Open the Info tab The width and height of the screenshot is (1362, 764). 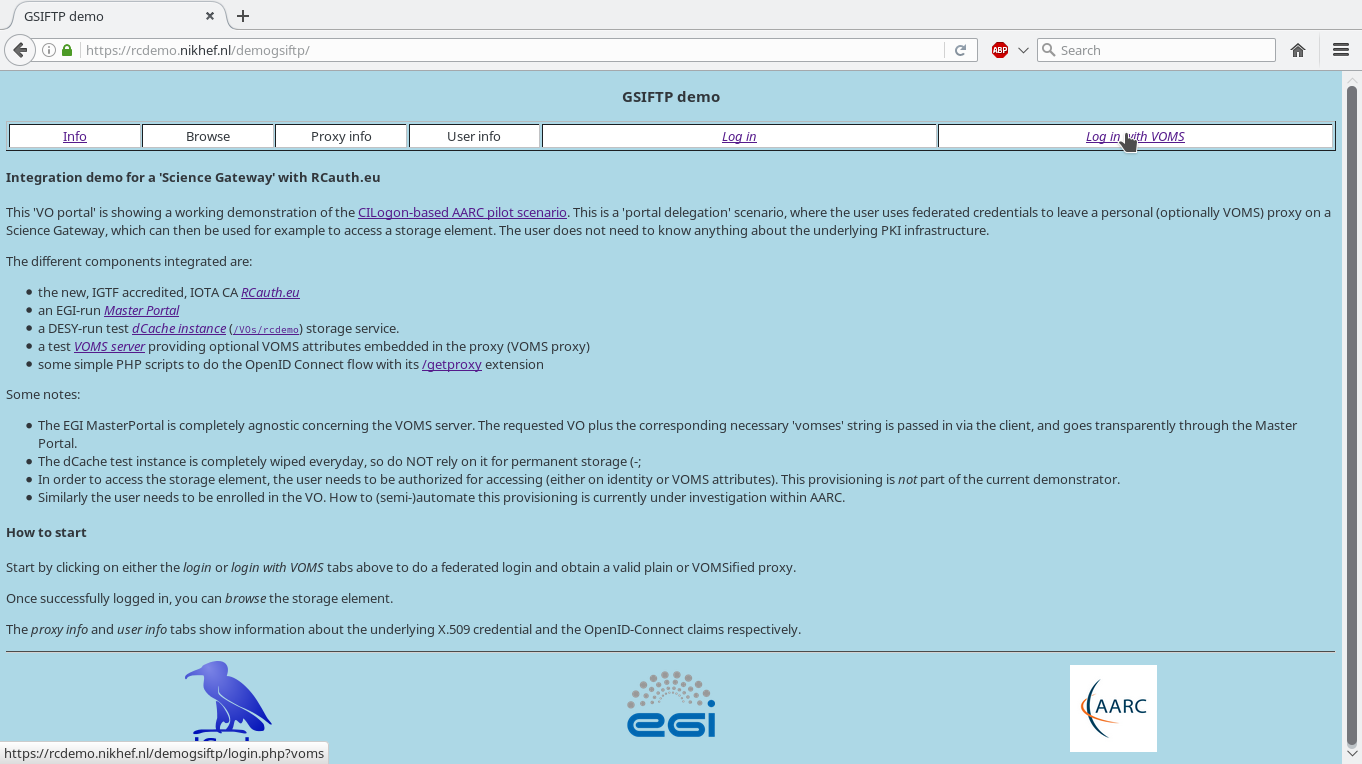coord(75,136)
